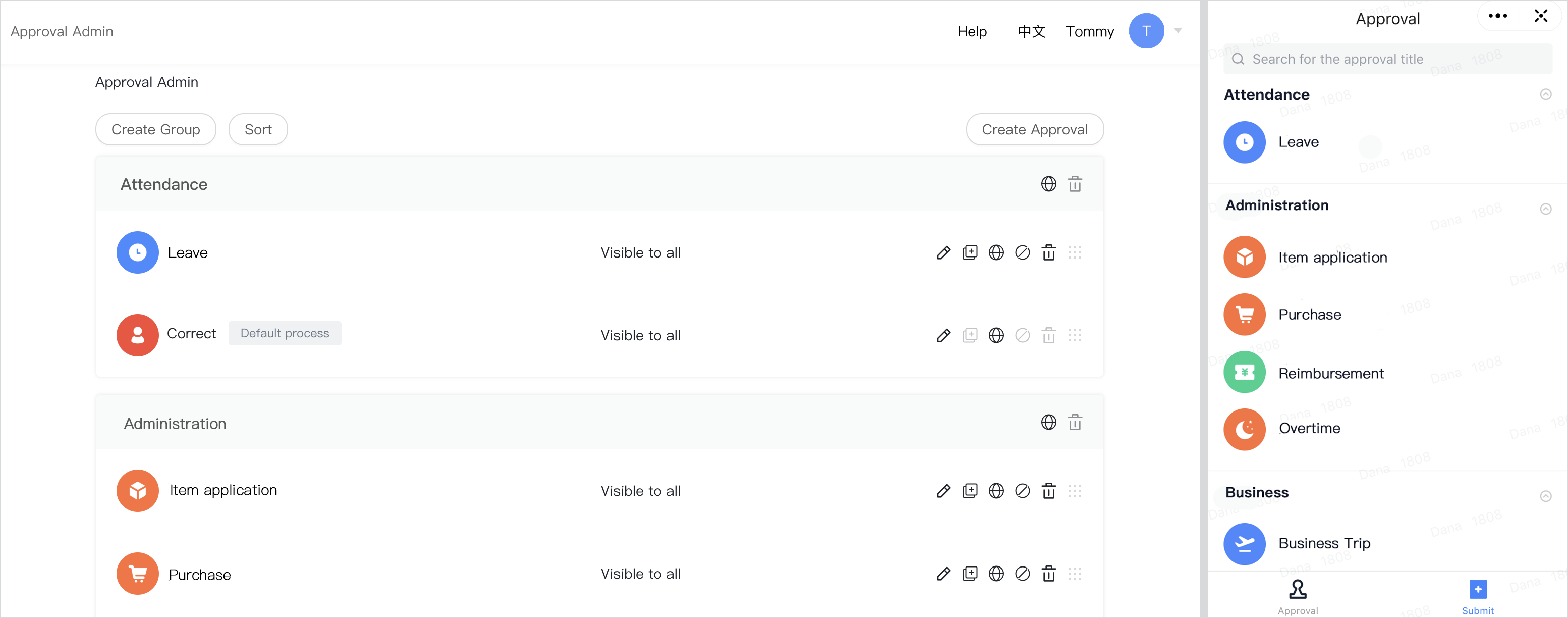Collapse the Attendance section in Approval panel
1568x618 pixels.
tap(1545, 94)
